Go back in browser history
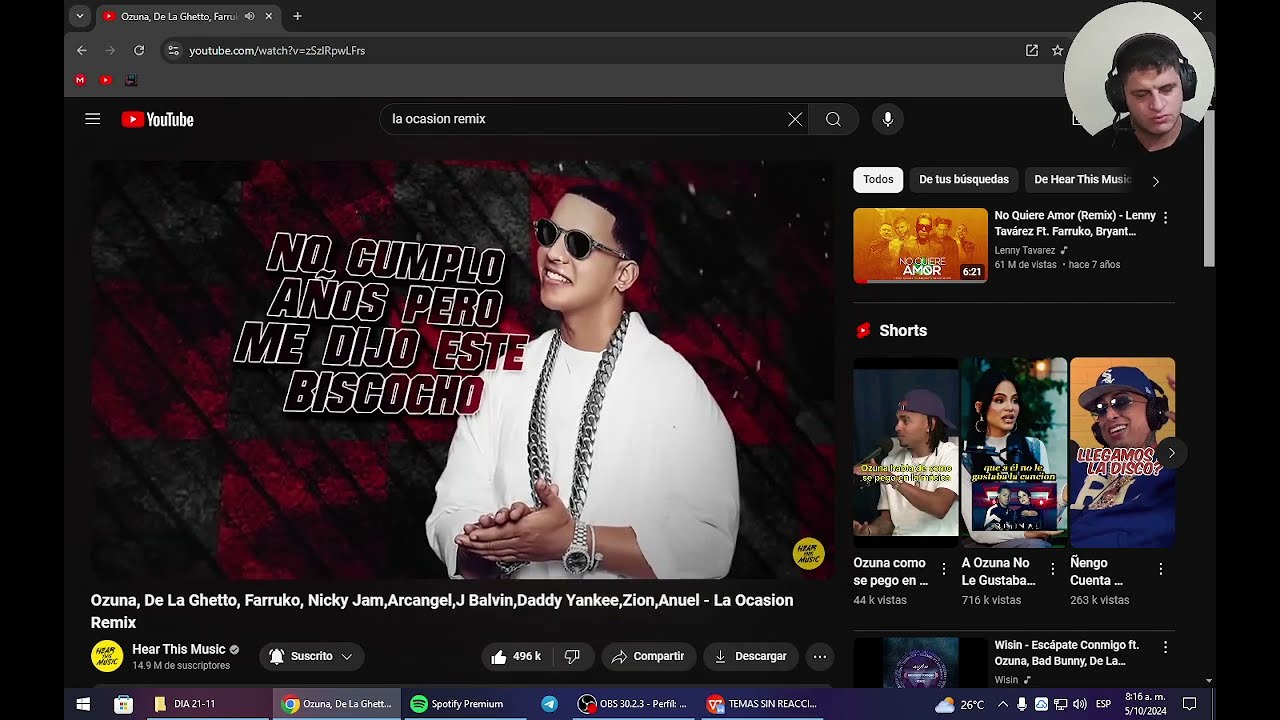The image size is (1280, 720). click(x=82, y=50)
